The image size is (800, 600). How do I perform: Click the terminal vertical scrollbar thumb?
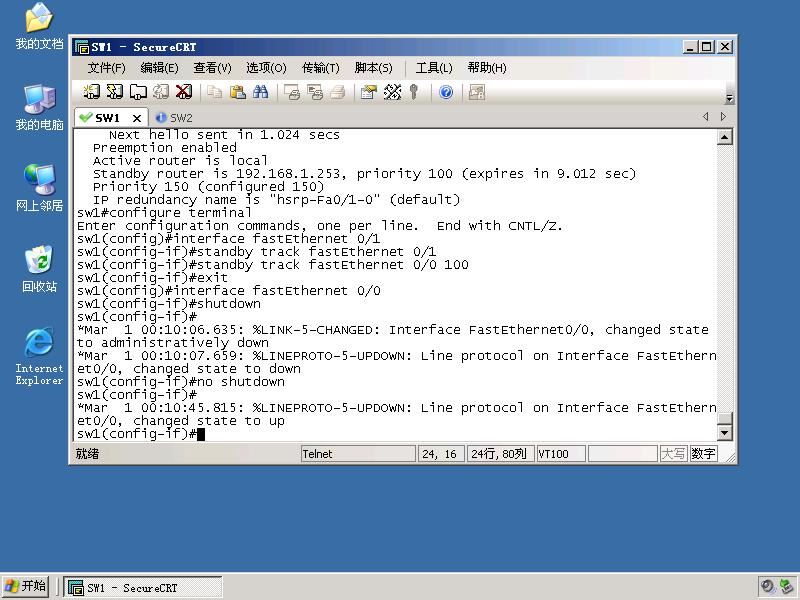[x=724, y=418]
